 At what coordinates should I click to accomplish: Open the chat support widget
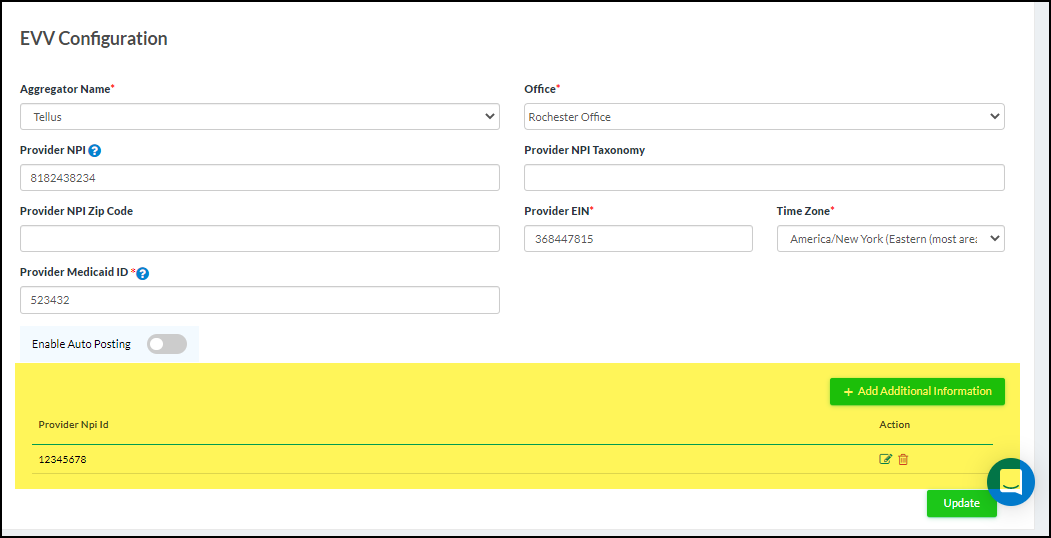tap(1010, 482)
